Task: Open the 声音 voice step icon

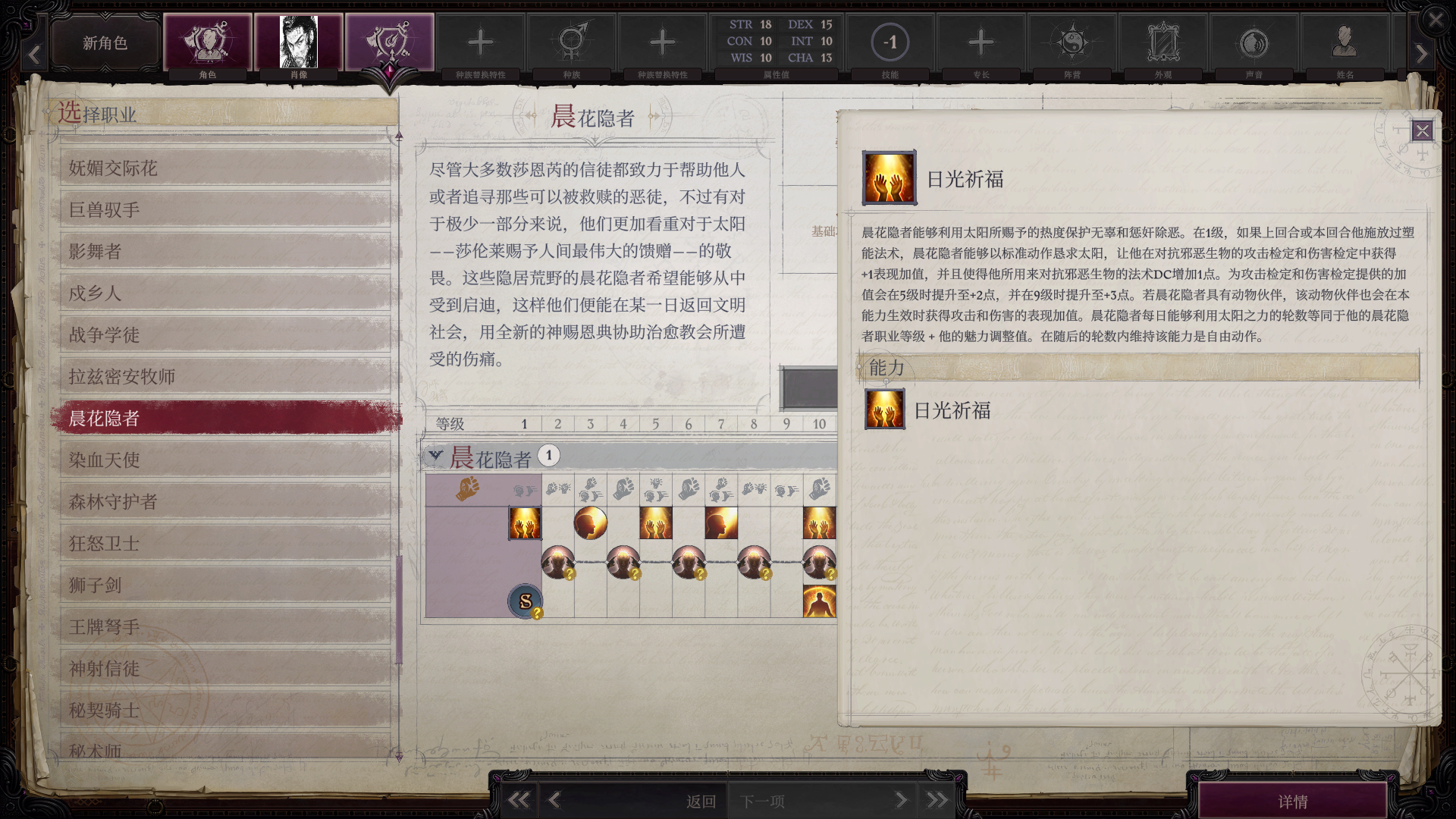Action: click(1254, 42)
